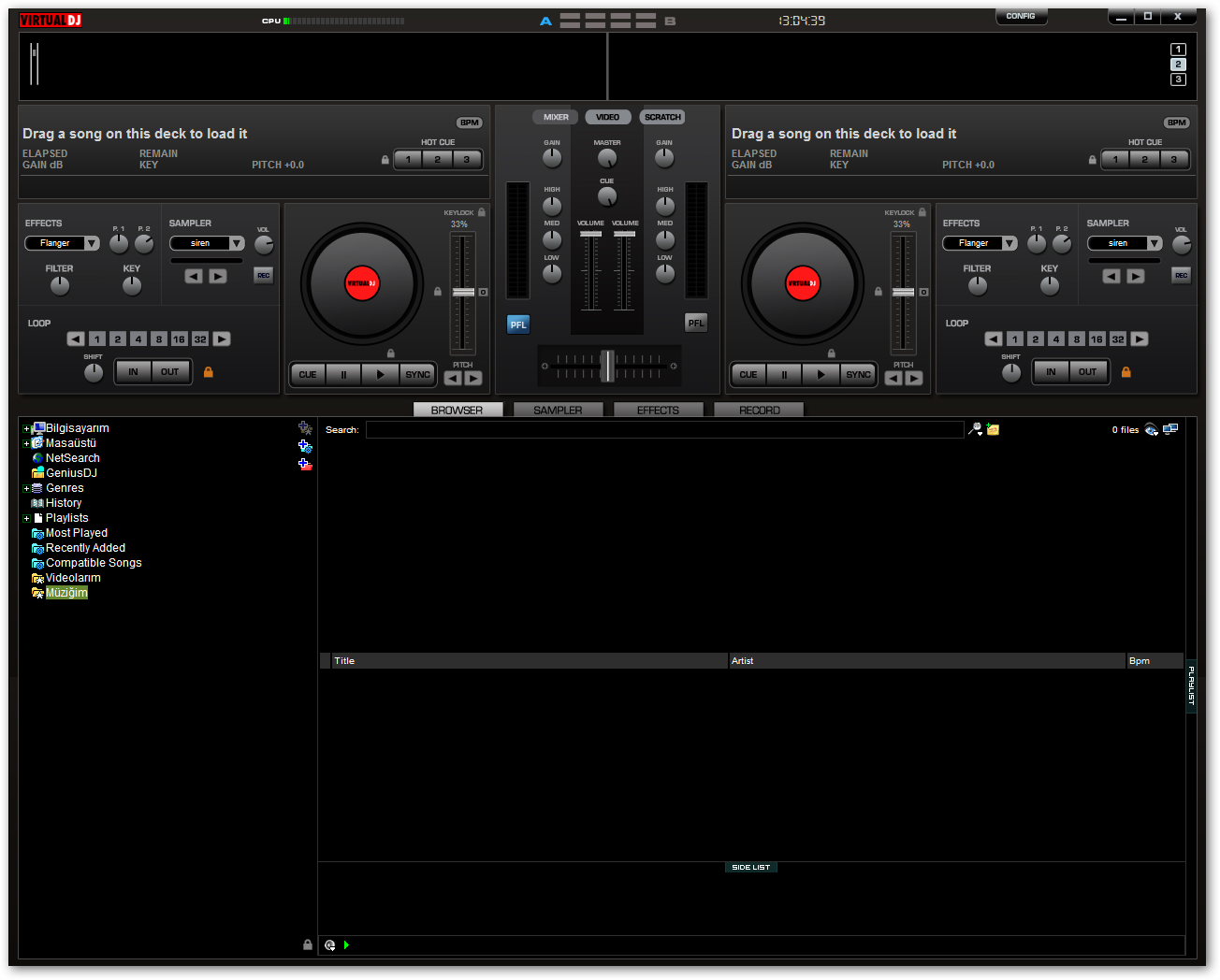
Task: Set left deck loop length to 4
Action: 138,339
